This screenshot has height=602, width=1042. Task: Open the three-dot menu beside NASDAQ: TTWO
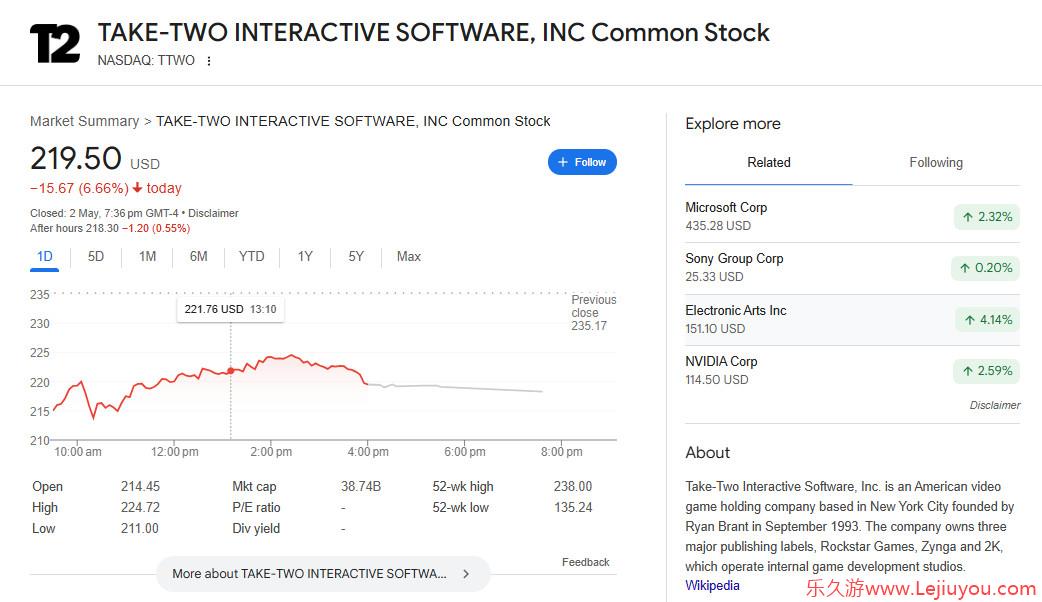tap(209, 60)
